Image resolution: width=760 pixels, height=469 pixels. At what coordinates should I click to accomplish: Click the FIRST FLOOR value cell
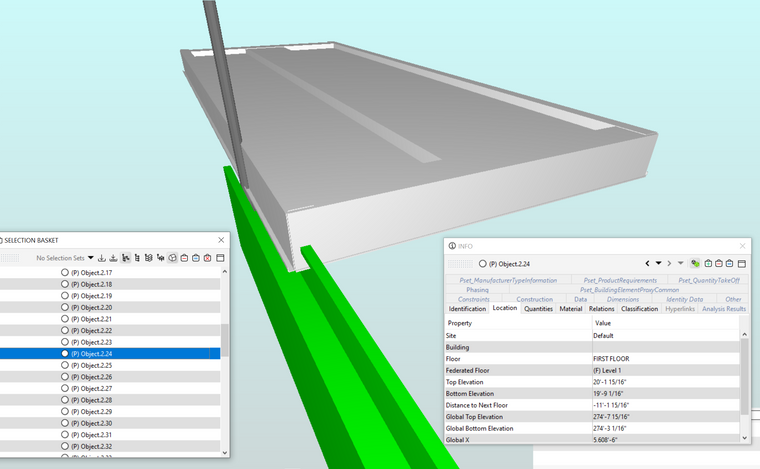666,359
